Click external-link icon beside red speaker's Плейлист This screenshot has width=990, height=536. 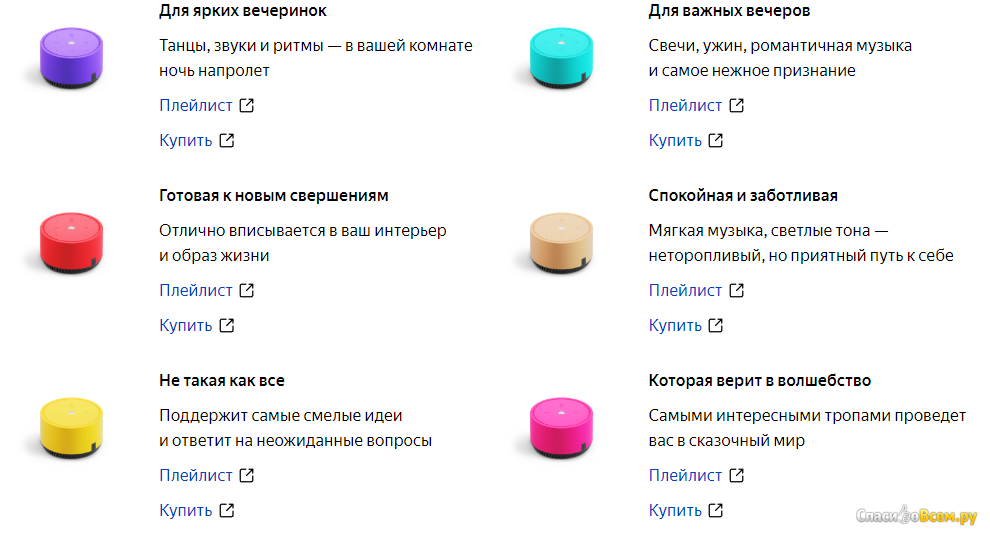[247, 290]
